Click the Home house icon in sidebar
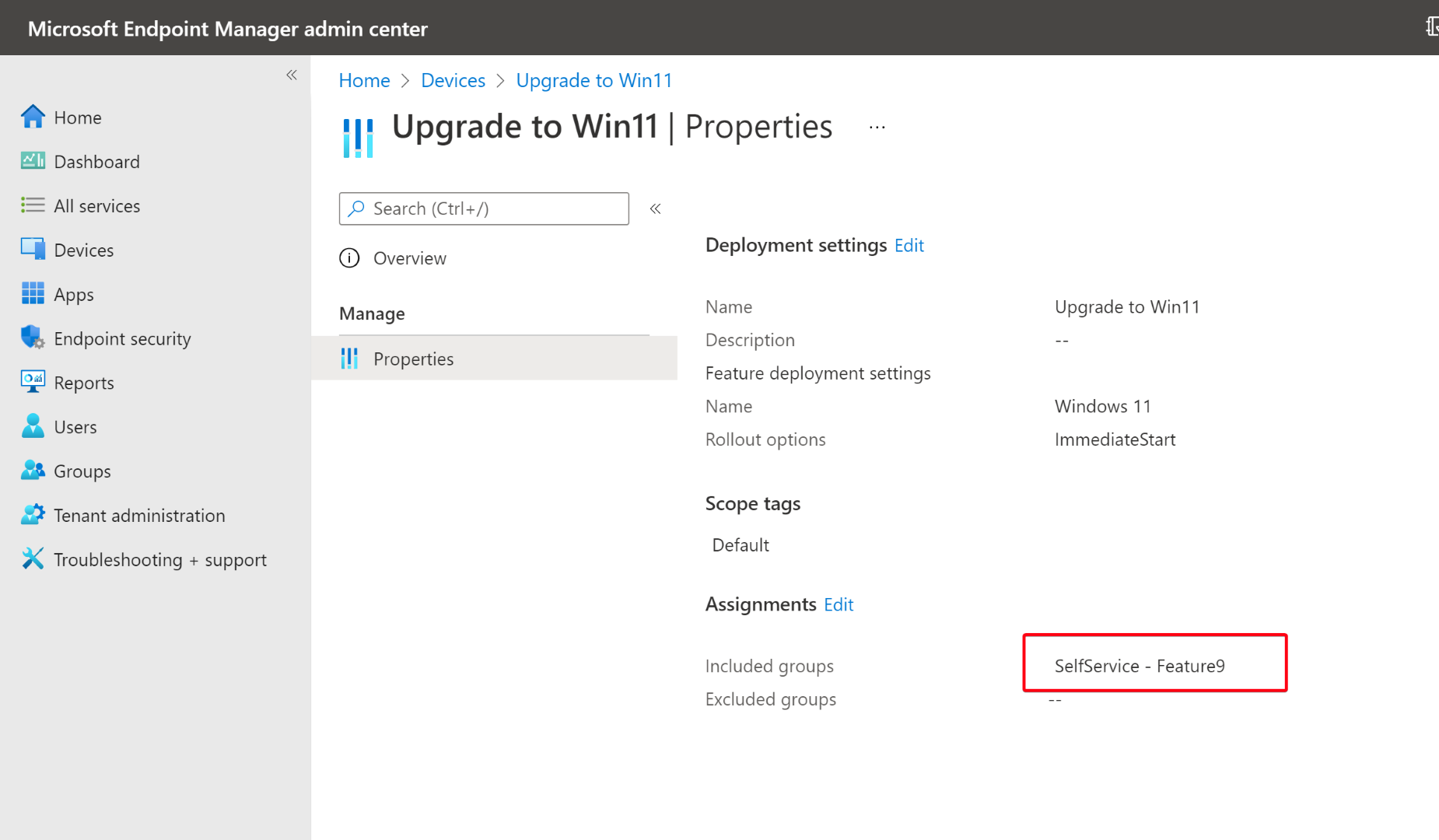This screenshot has height=840, width=1439. [x=33, y=117]
